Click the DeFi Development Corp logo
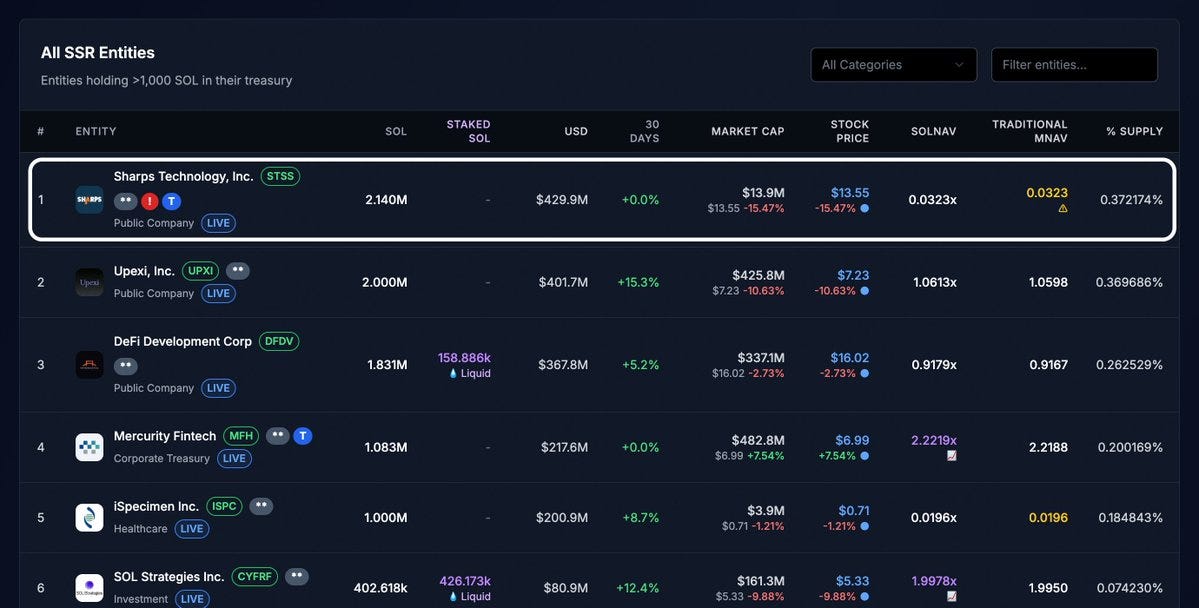1199x608 pixels. 89,365
